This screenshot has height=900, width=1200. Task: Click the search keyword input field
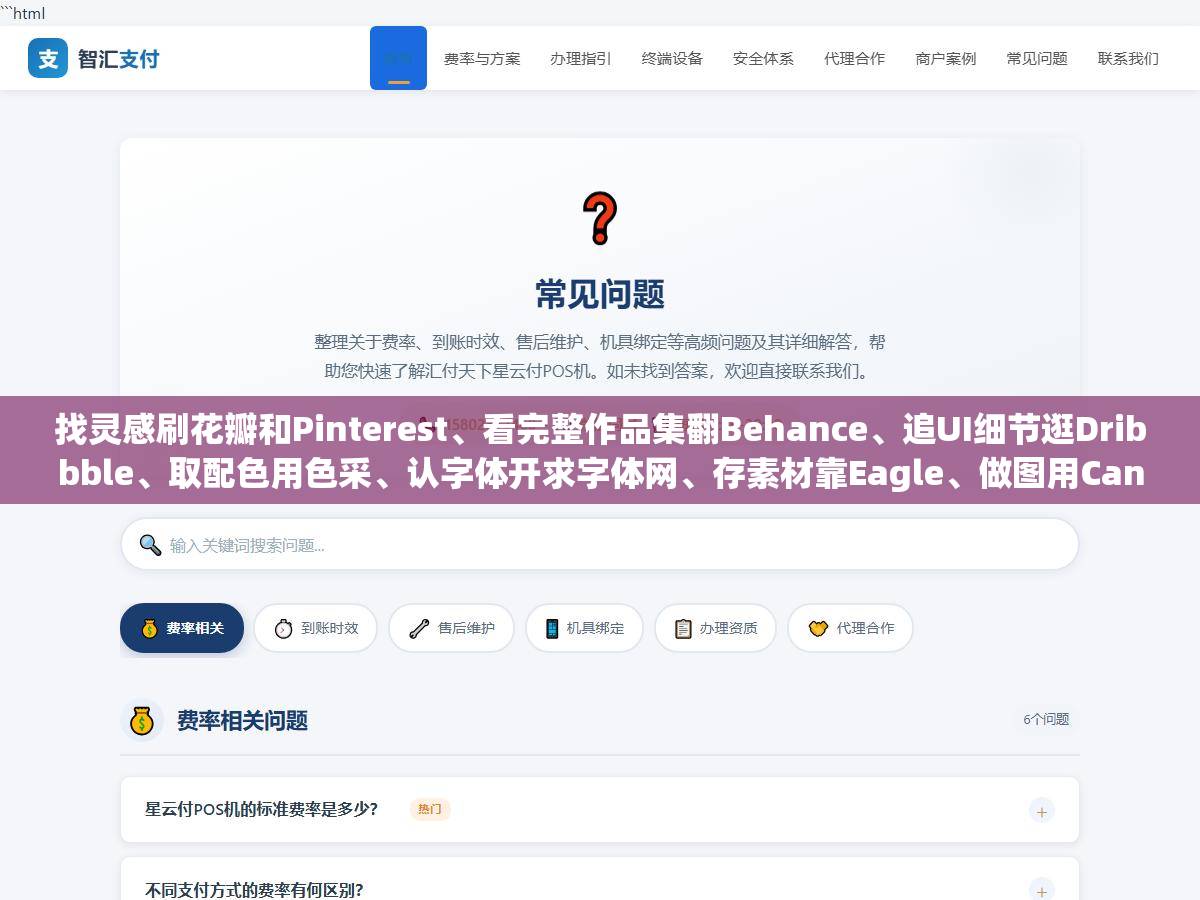click(x=600, y=544)
